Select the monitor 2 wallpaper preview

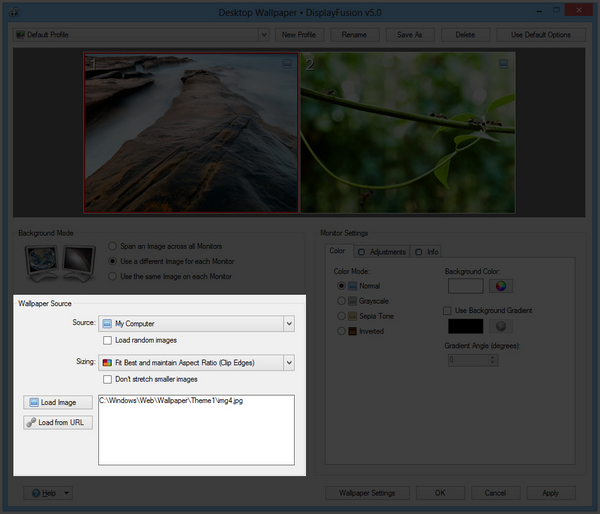(x=408, y=133)
